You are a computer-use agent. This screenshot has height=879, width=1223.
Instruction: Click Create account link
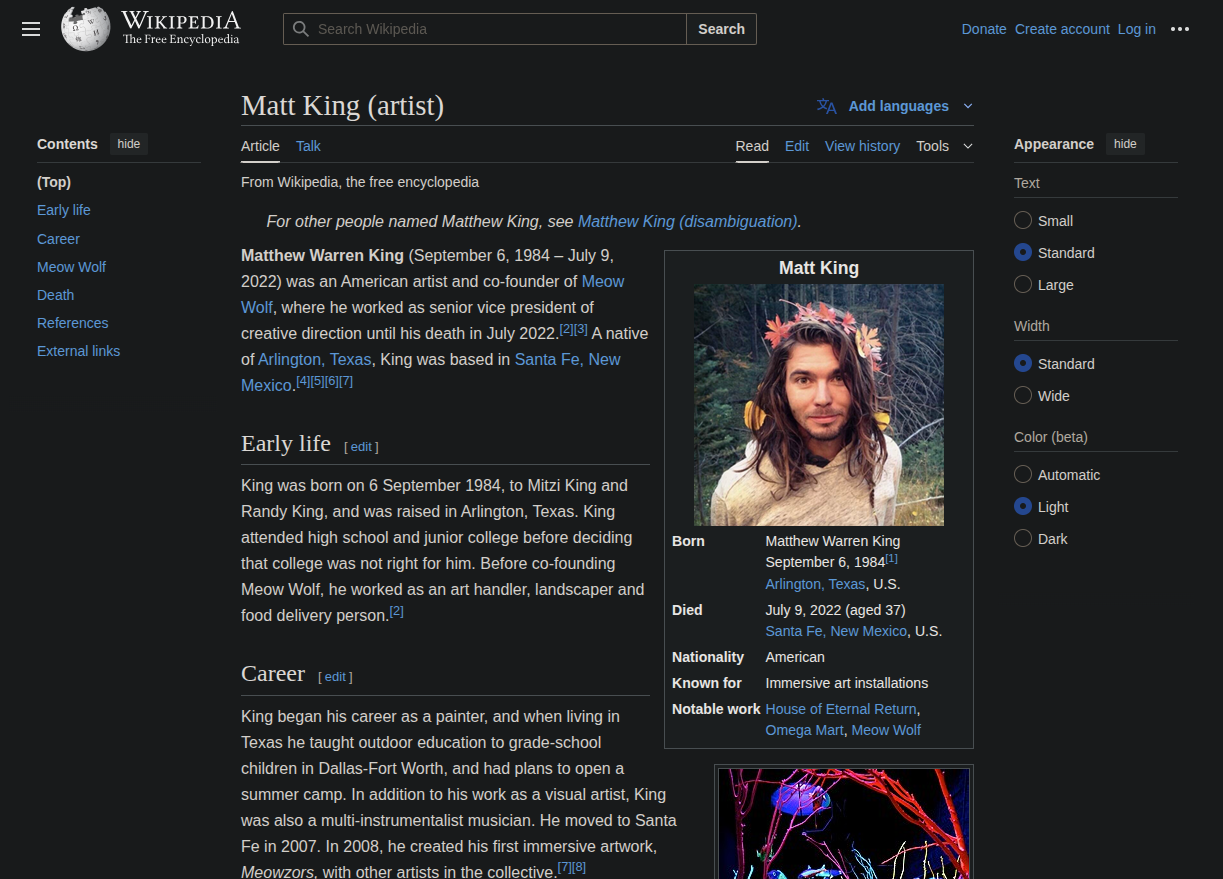1062,29
